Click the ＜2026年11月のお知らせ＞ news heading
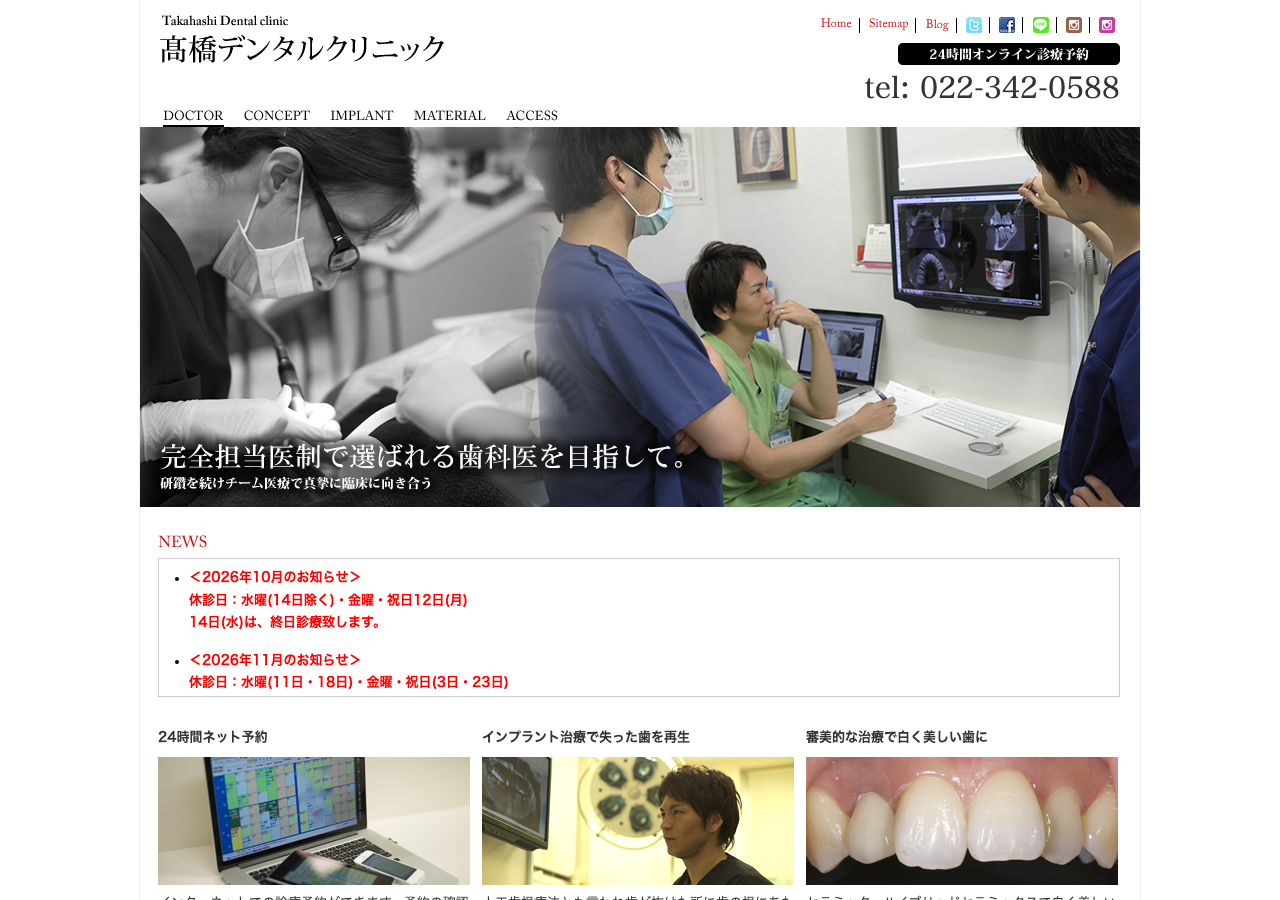This screenshot has height=900, width=1280. click(x=275, y=660)
